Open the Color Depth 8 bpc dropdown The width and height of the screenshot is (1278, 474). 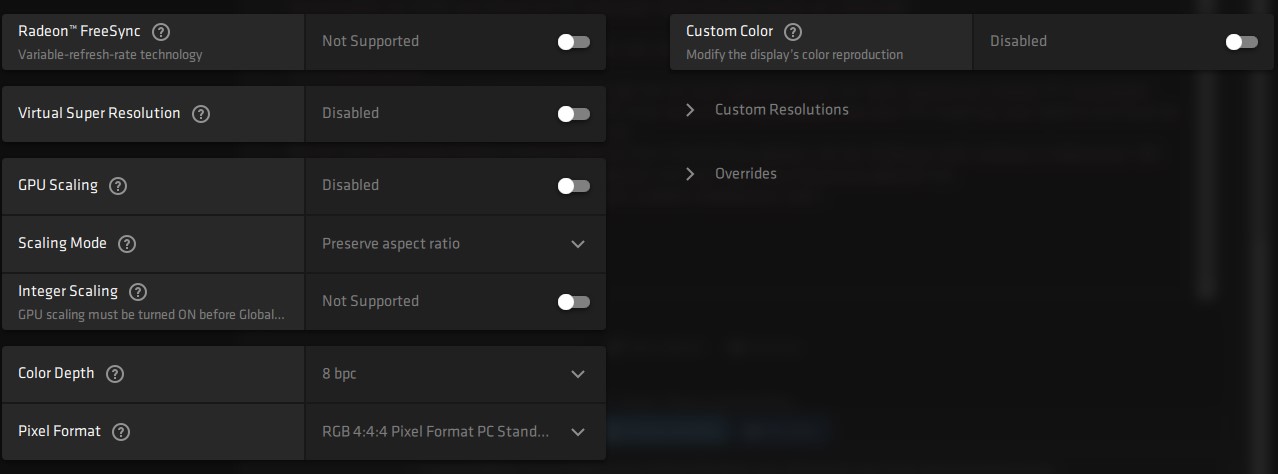tap(455, 374)
